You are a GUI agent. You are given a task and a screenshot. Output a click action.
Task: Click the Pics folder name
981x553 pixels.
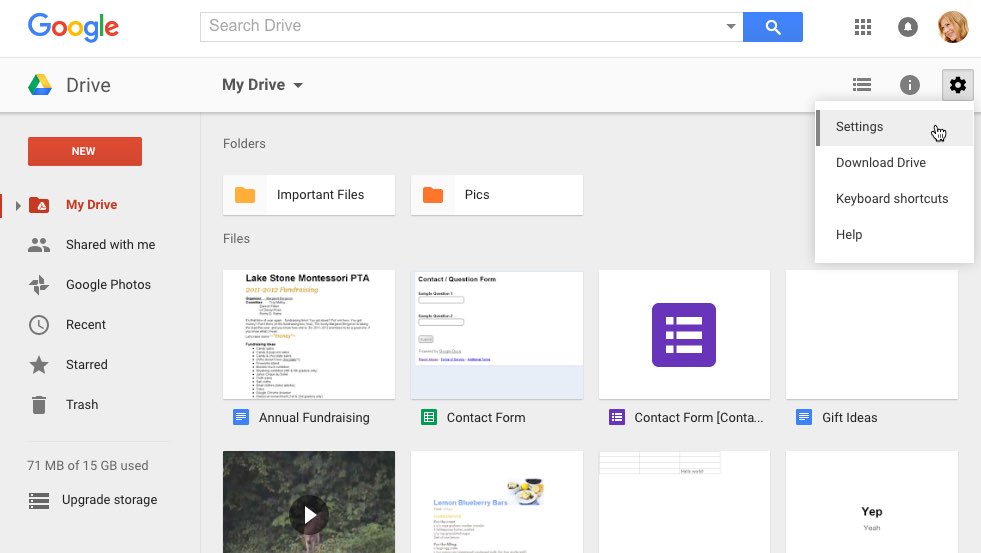477,195
